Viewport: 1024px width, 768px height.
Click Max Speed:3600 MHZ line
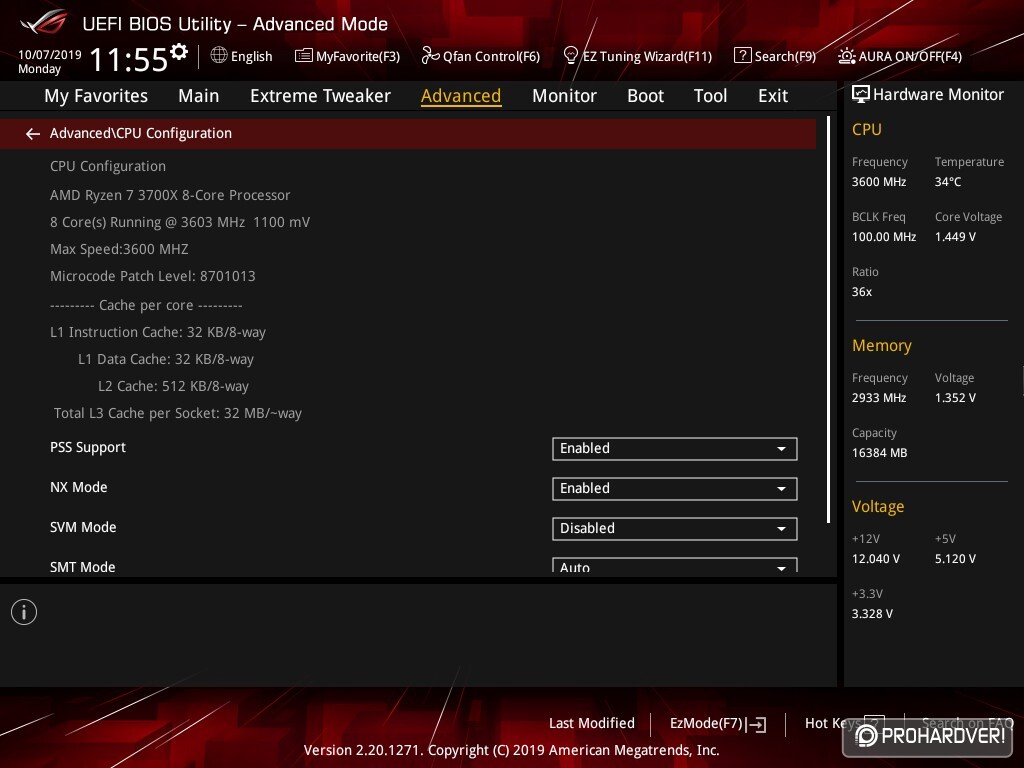tap(119, 249)
